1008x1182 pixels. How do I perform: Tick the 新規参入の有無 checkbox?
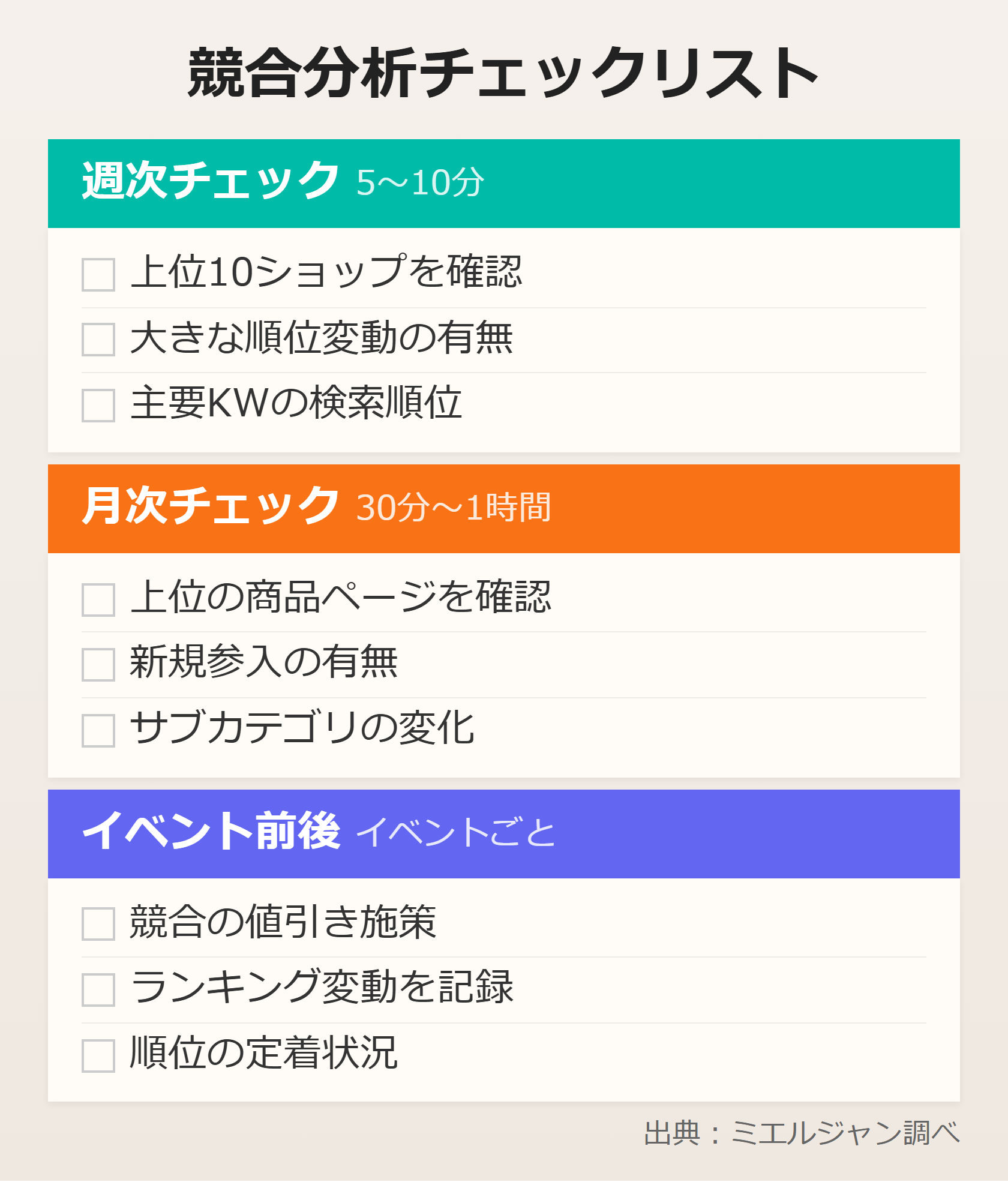(98, 665)
